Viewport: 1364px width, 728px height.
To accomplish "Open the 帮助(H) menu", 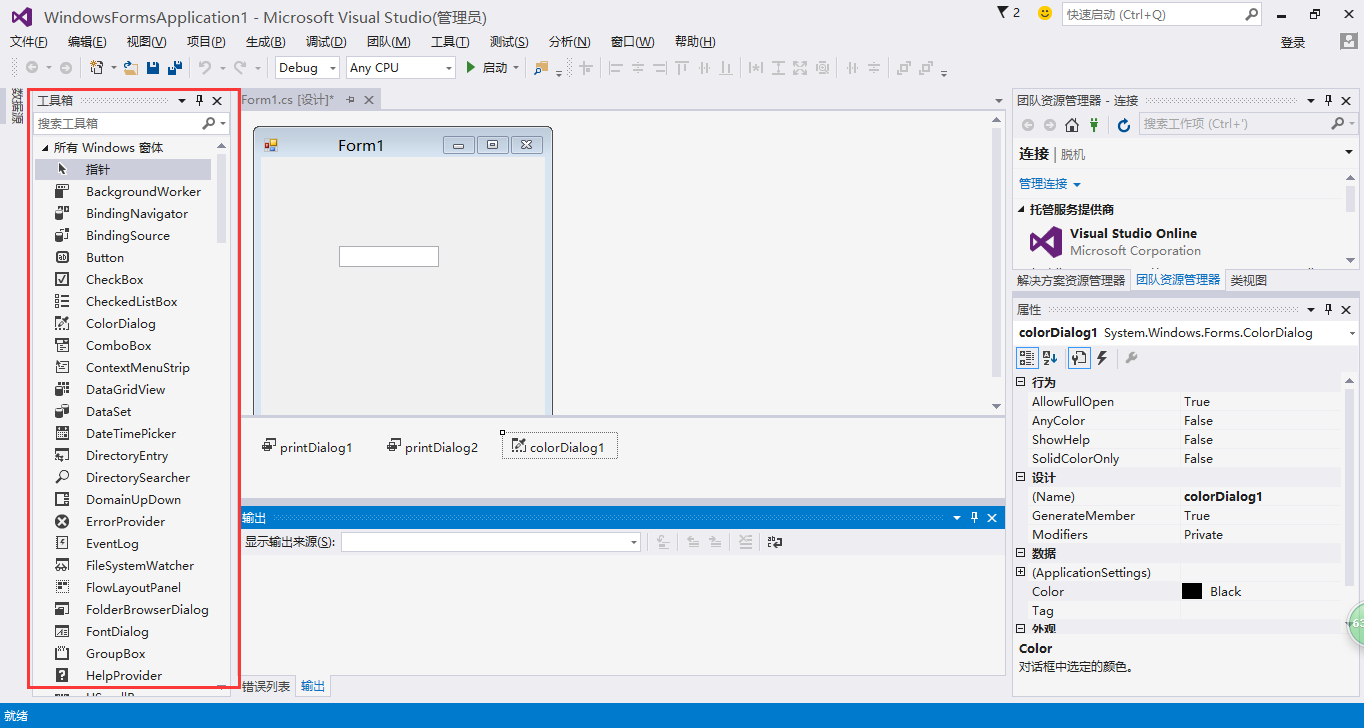I will pos(695,41).
